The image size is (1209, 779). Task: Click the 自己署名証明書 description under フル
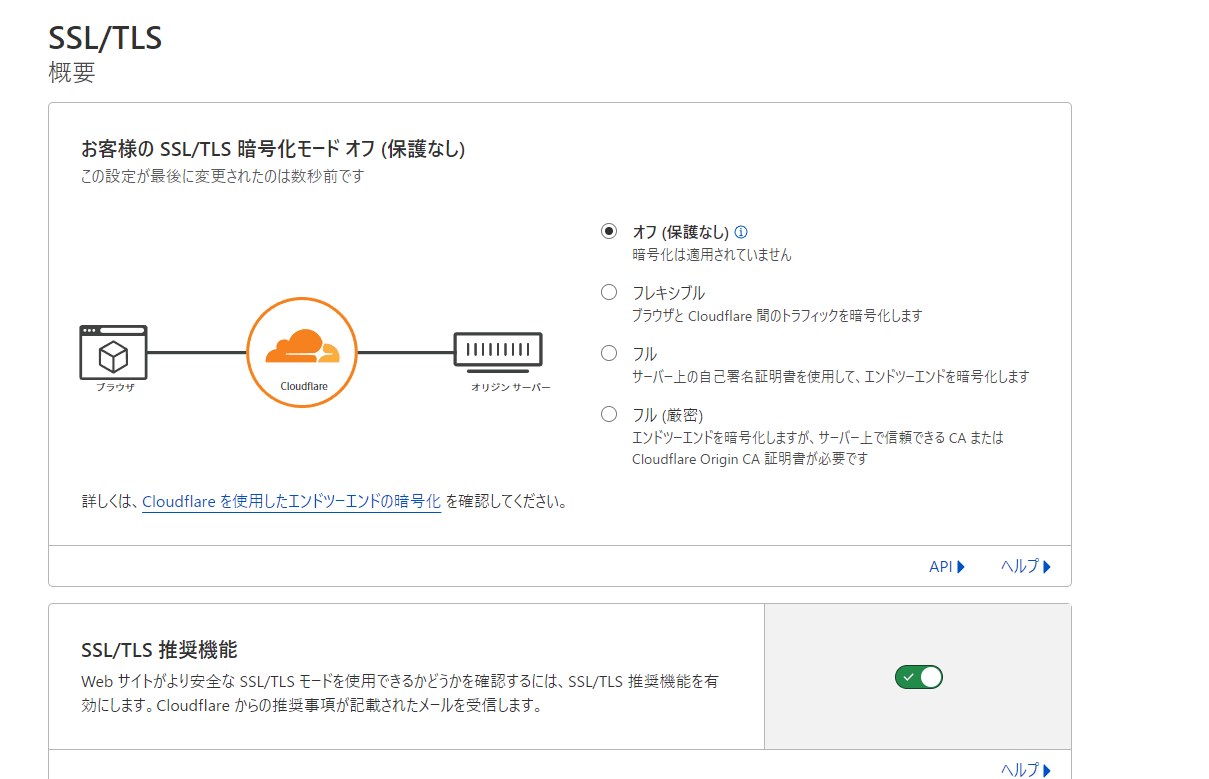pos(830,377)
